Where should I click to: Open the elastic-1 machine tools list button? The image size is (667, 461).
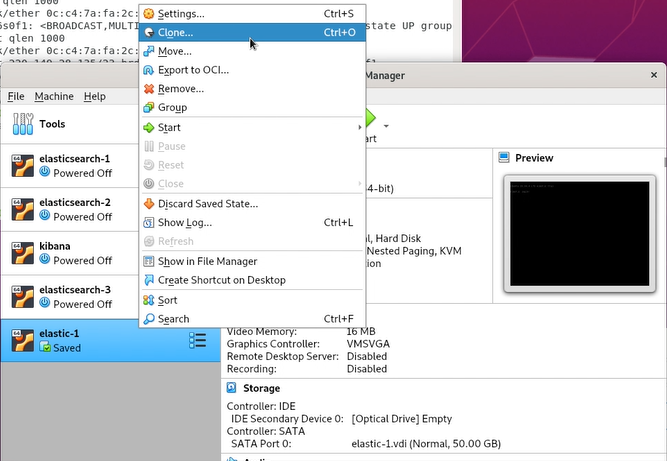198,341
